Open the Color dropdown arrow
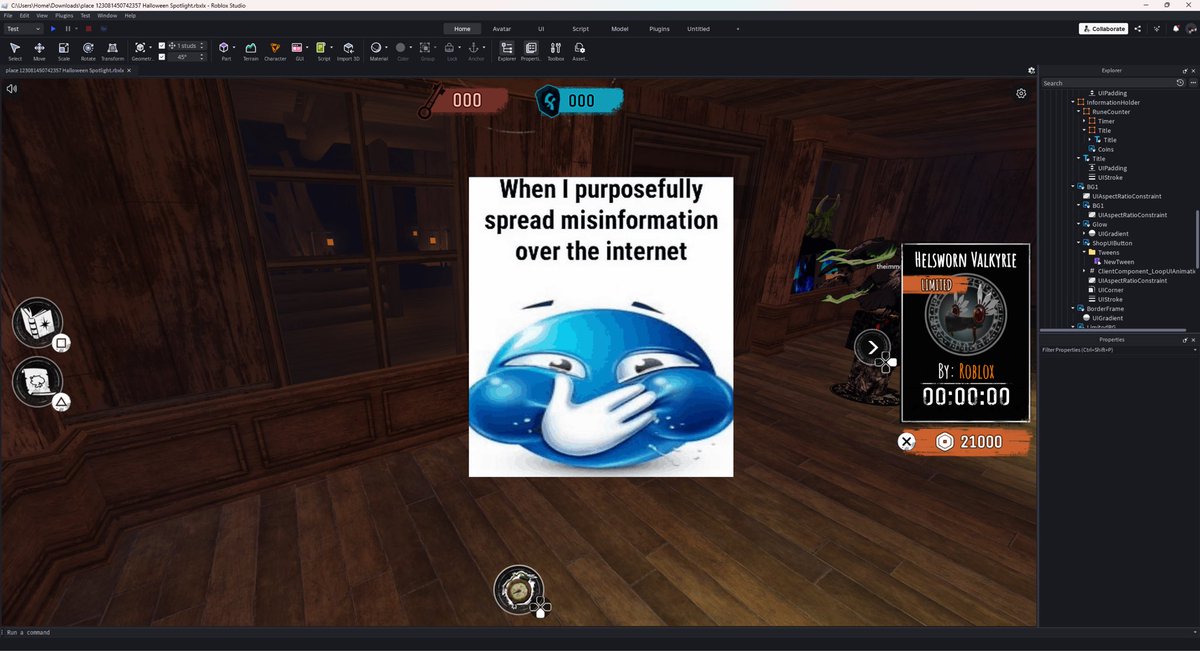 [x=411, y=47]
